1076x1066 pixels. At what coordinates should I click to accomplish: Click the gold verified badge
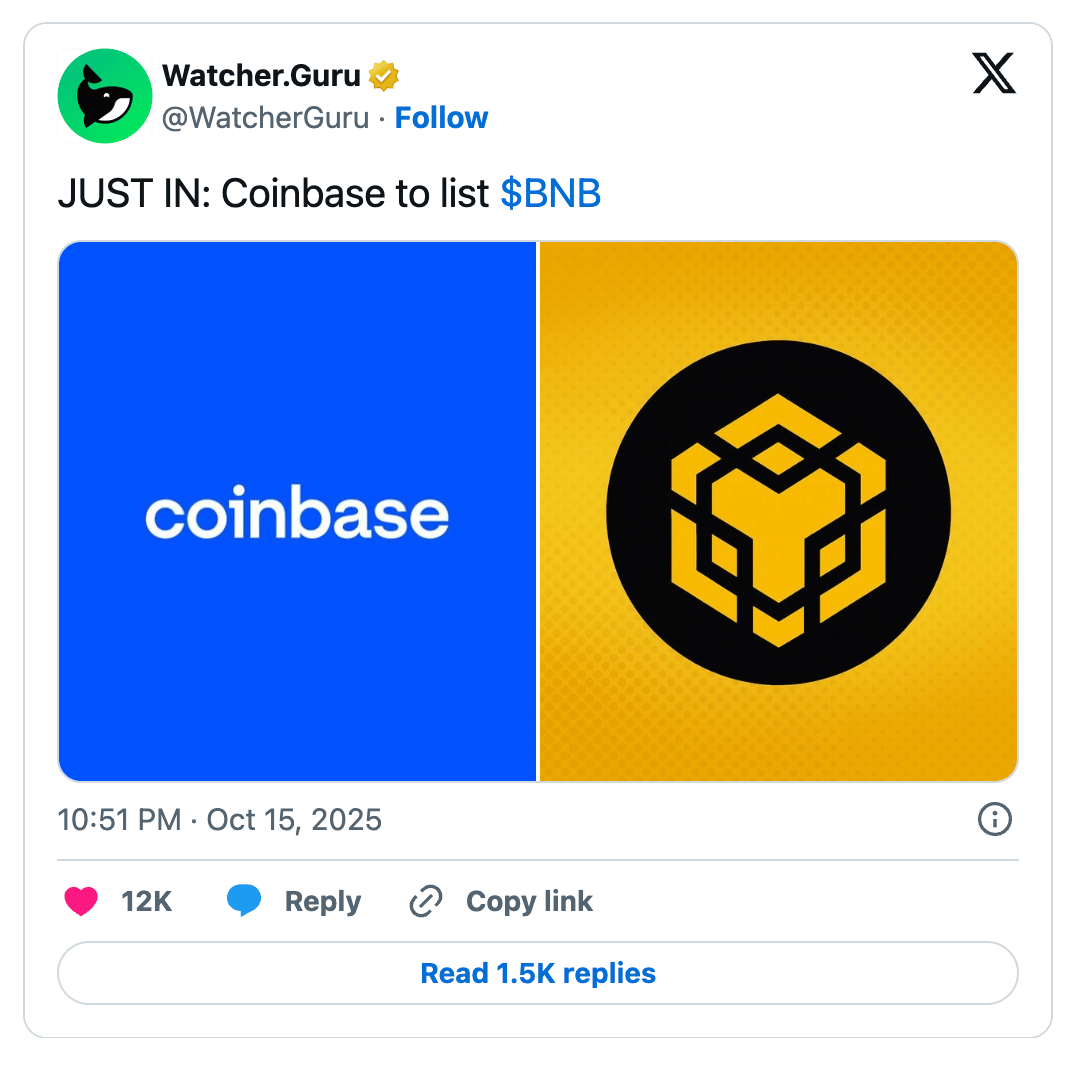click(x=384, y=76)
